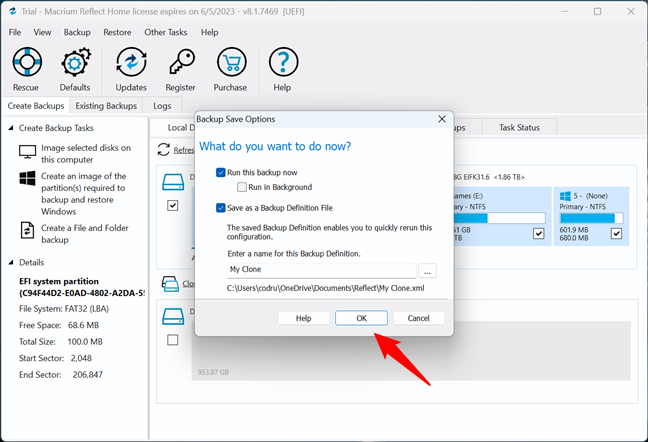Click Create a File and Folder backup
Viewport: 648px width, 442px height.
click(x=85, y=234)
